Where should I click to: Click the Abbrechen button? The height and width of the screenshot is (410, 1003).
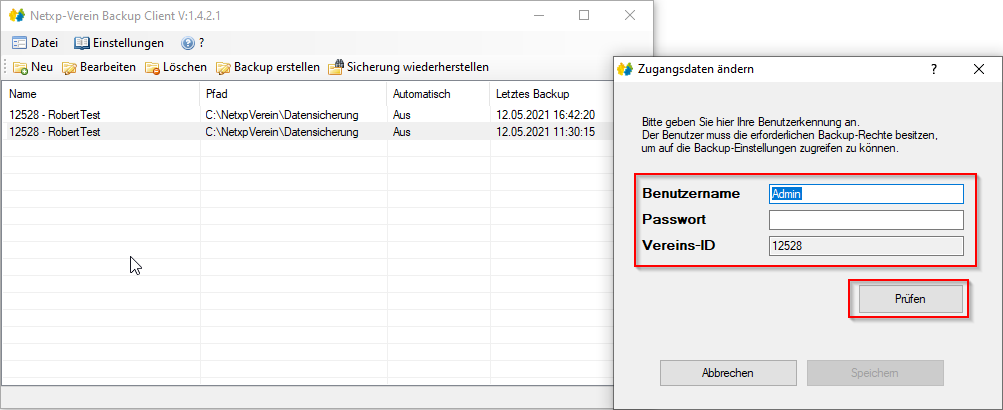coord(728,373)
